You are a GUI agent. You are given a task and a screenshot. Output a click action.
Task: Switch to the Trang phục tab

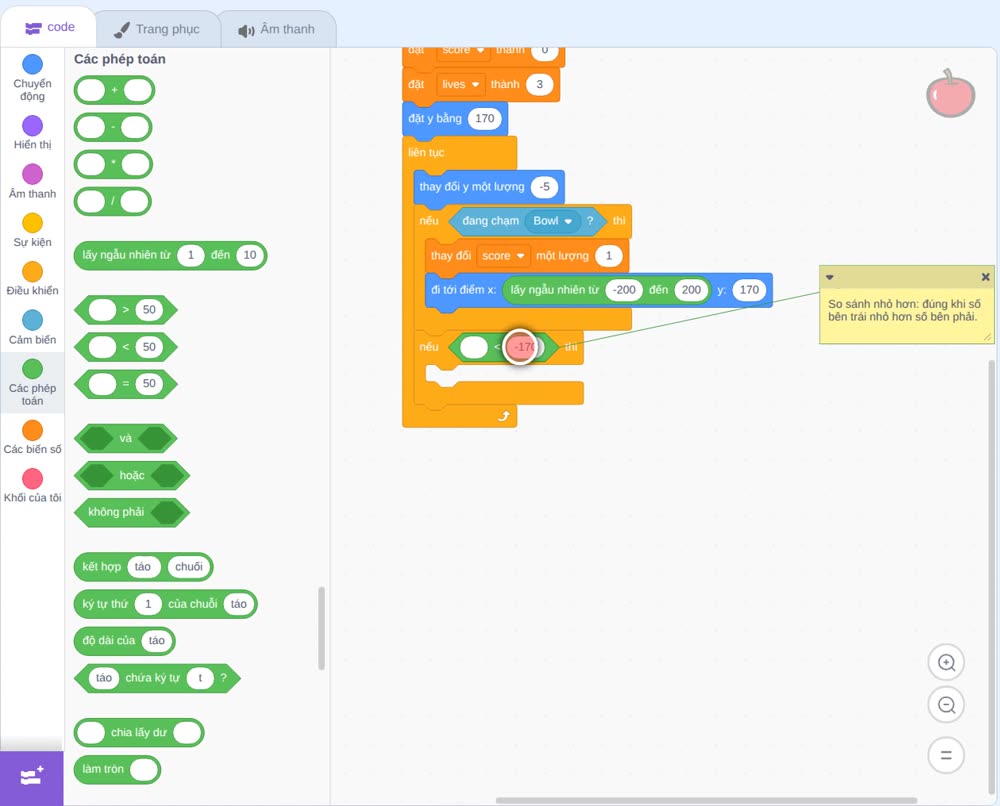point(157,29)
